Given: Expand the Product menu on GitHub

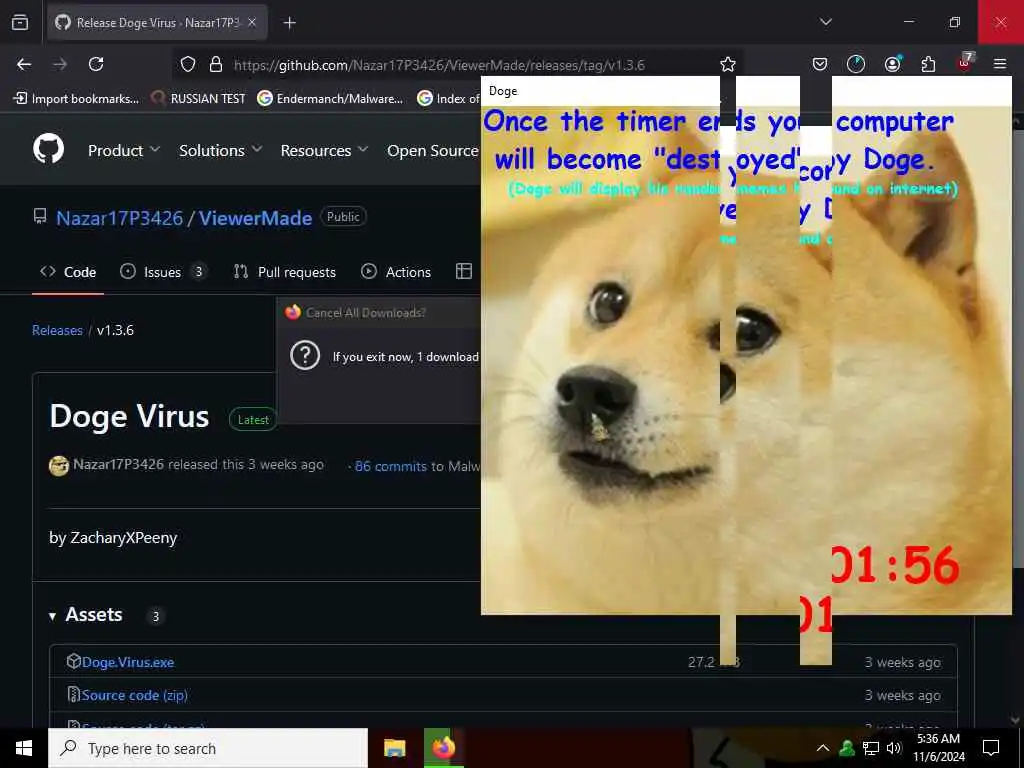Looking at the screenshot, I should pyautogui.click(x=123, y=150).
